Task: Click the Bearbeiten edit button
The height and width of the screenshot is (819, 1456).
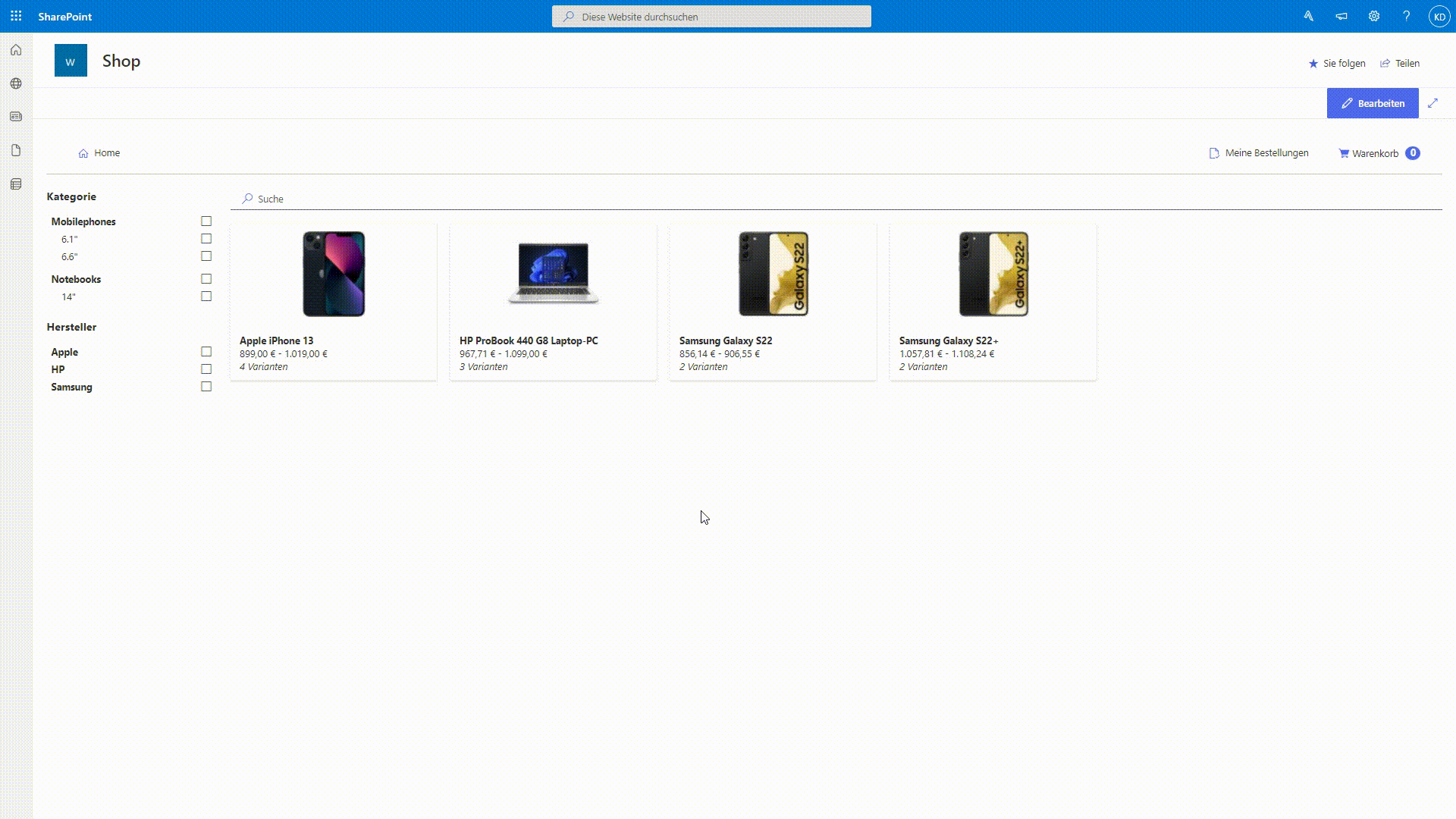Action: point(1373,103)
